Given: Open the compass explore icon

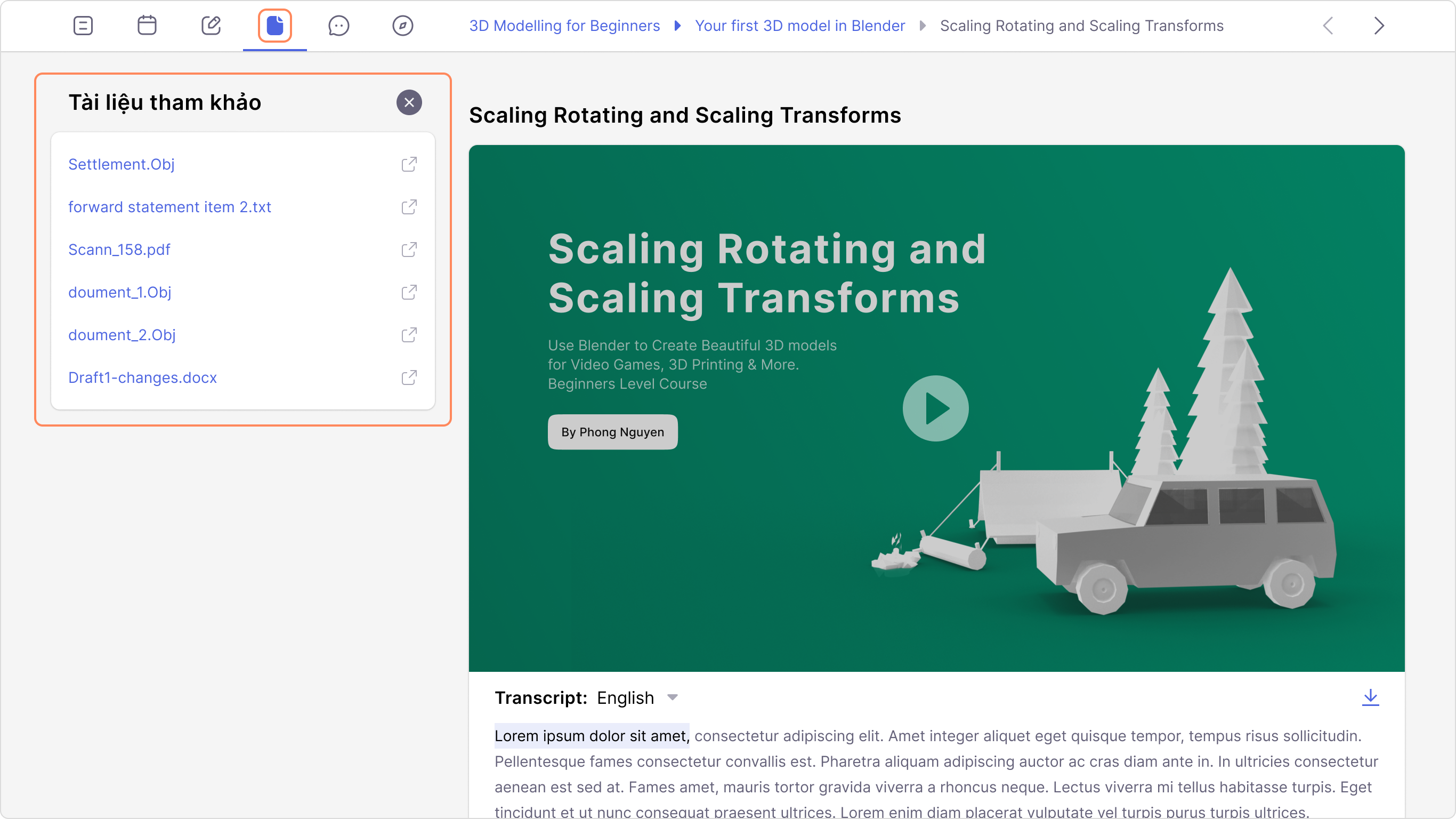Looking at the screenshot, I should pos(402,26).
